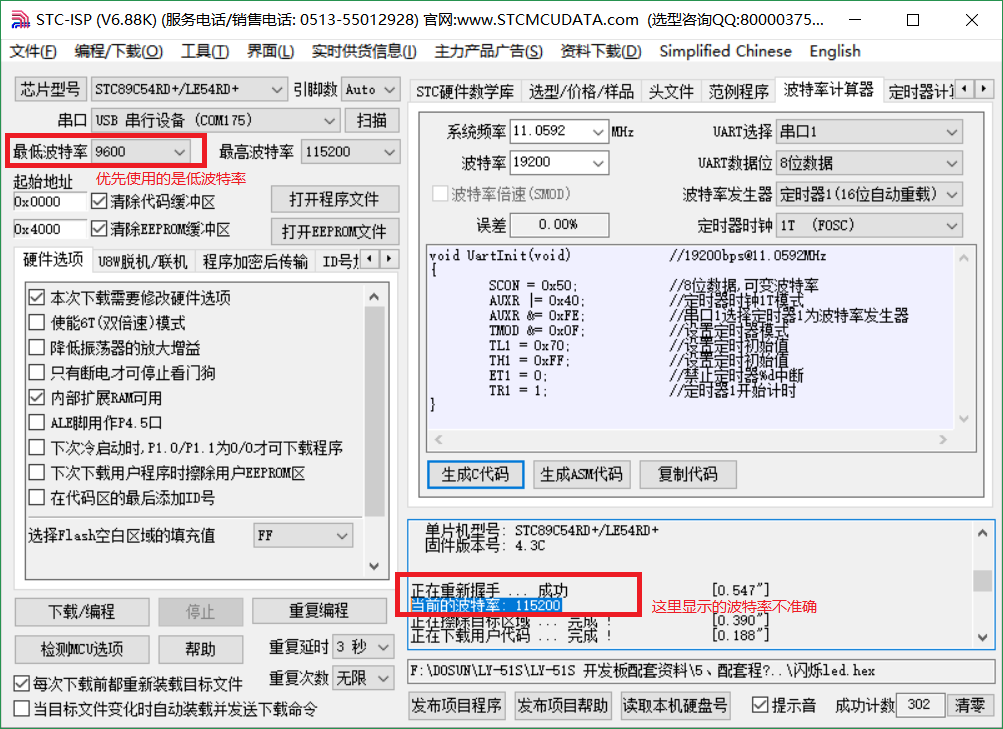This screenshot has width=1003, height=729.
Task: Click the 扫描 button
Action: click(x=372, y=120)
